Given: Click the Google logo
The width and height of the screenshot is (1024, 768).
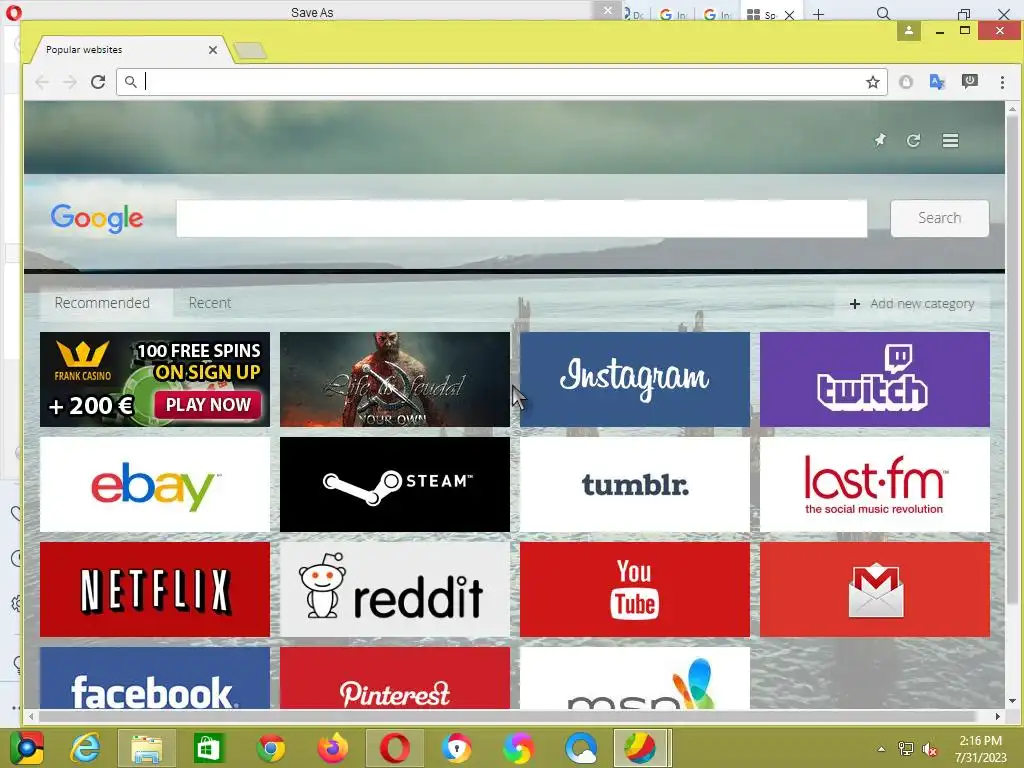Looking at the screenshot, I should click(97, 218).
